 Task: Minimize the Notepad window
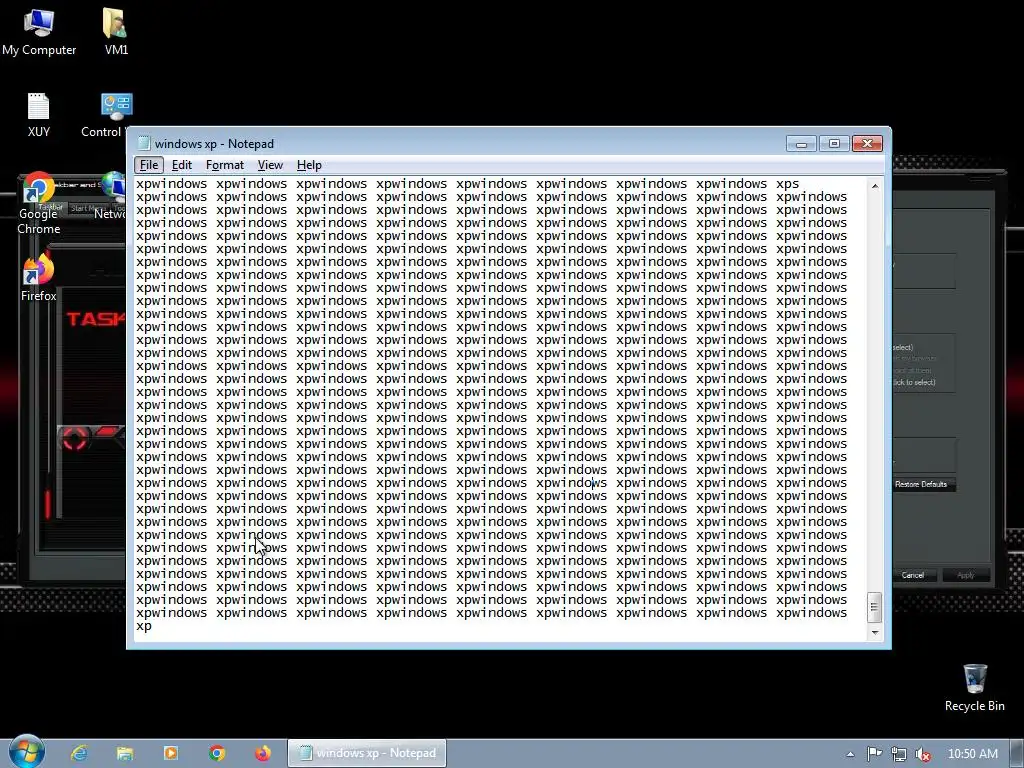pyautogui.click(x=801, y=144)
